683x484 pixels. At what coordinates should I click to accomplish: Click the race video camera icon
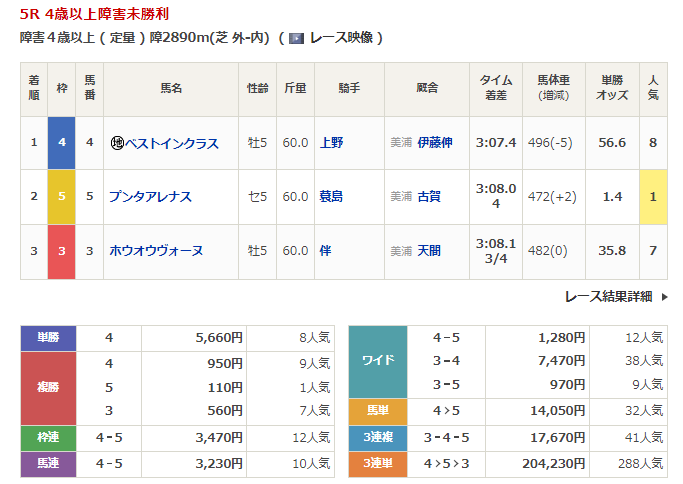pyautogui.click(x=296, y=38)
